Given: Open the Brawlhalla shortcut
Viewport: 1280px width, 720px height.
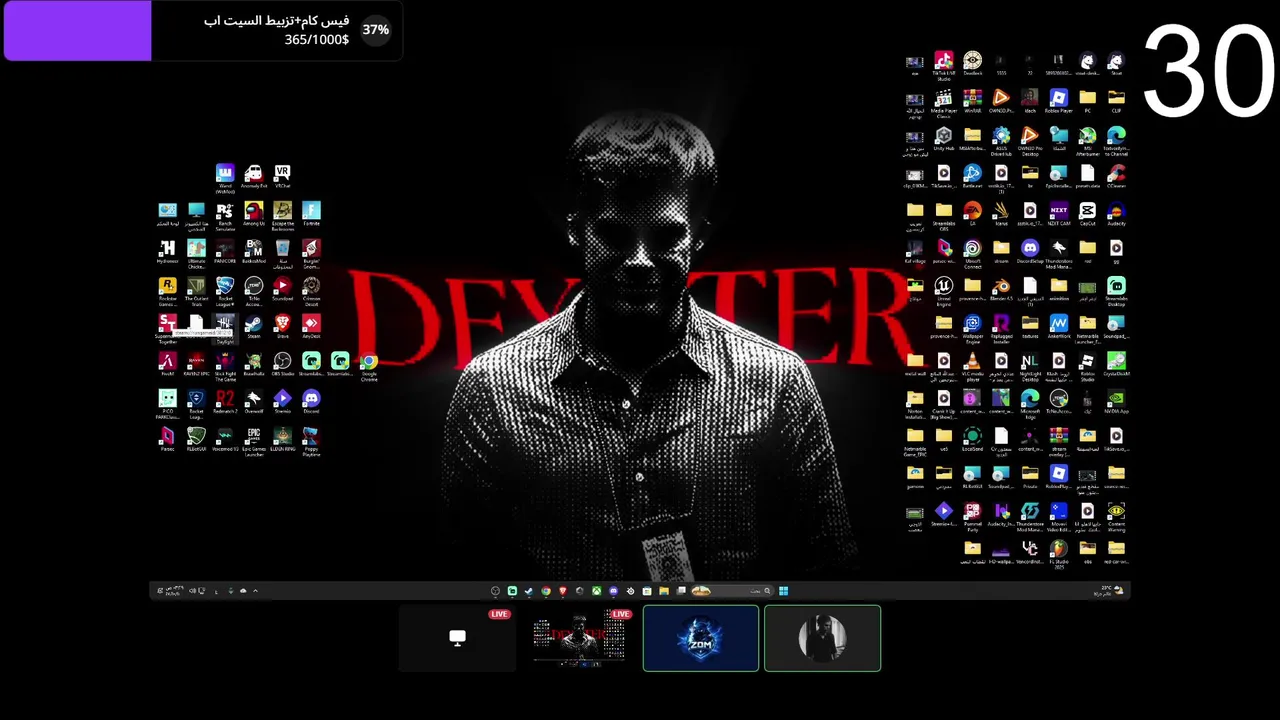Looking at the screenshot, I should click(x=254, y=365).
